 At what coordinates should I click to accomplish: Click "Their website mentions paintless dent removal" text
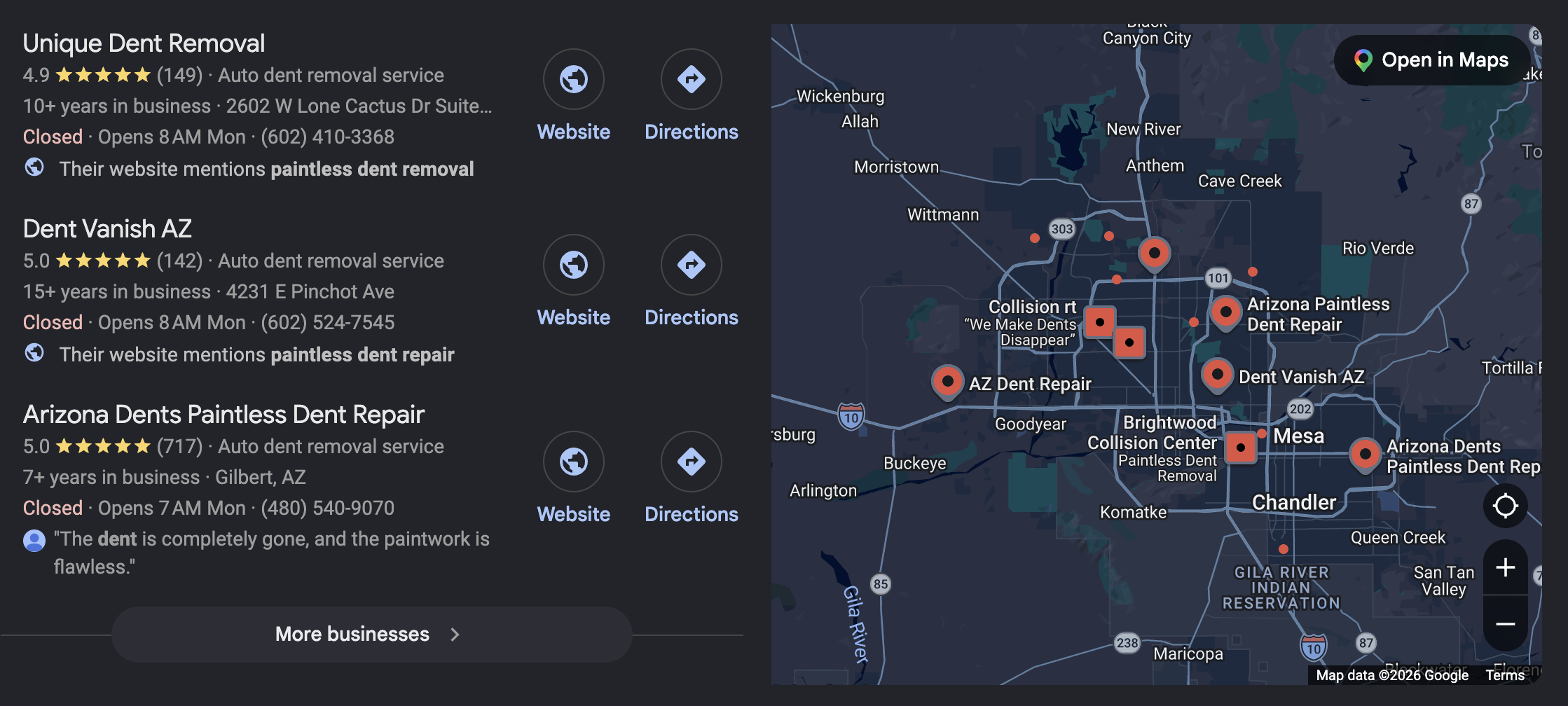266,169
